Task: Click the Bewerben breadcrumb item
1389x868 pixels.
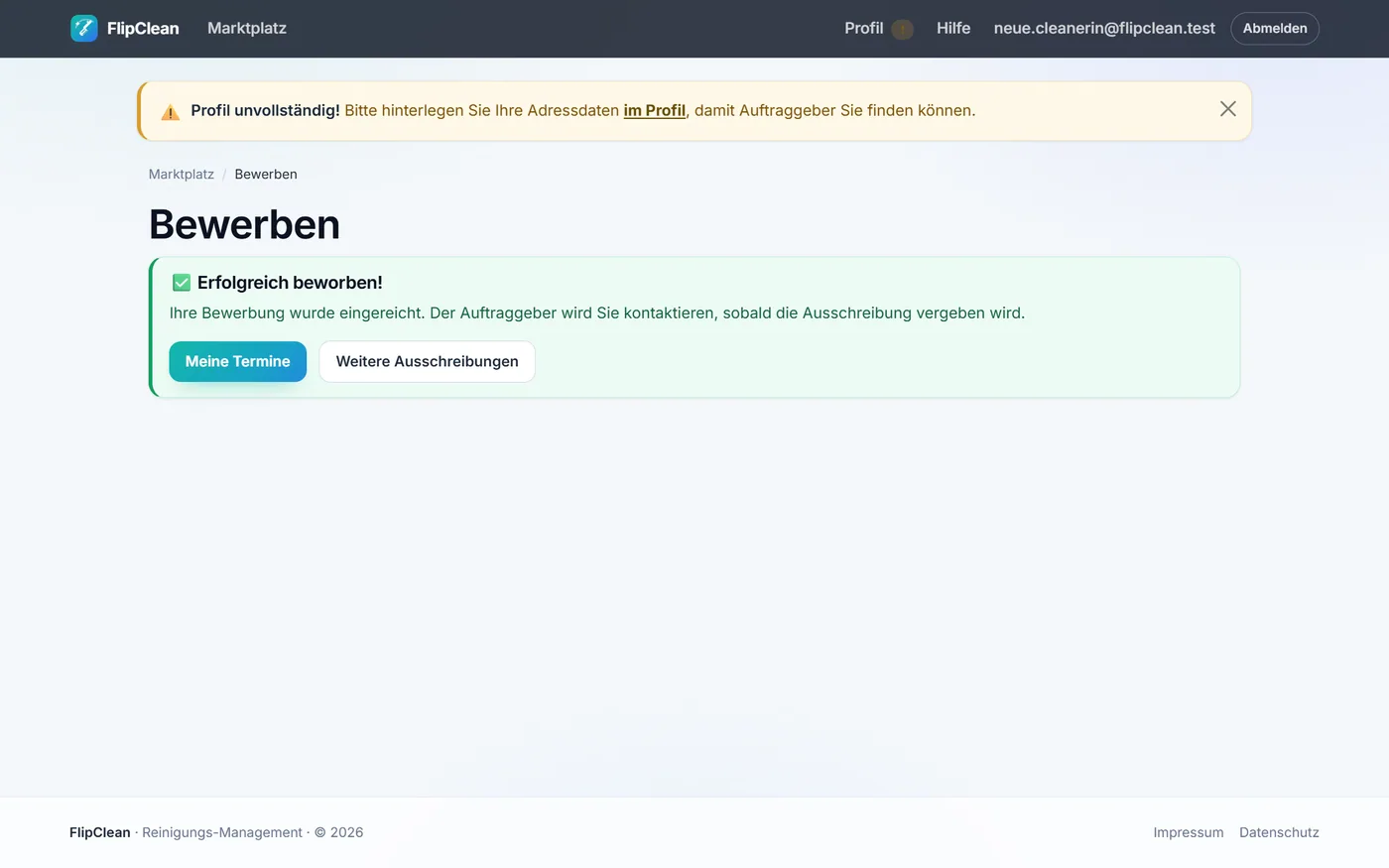Action: tap(266, 174)
